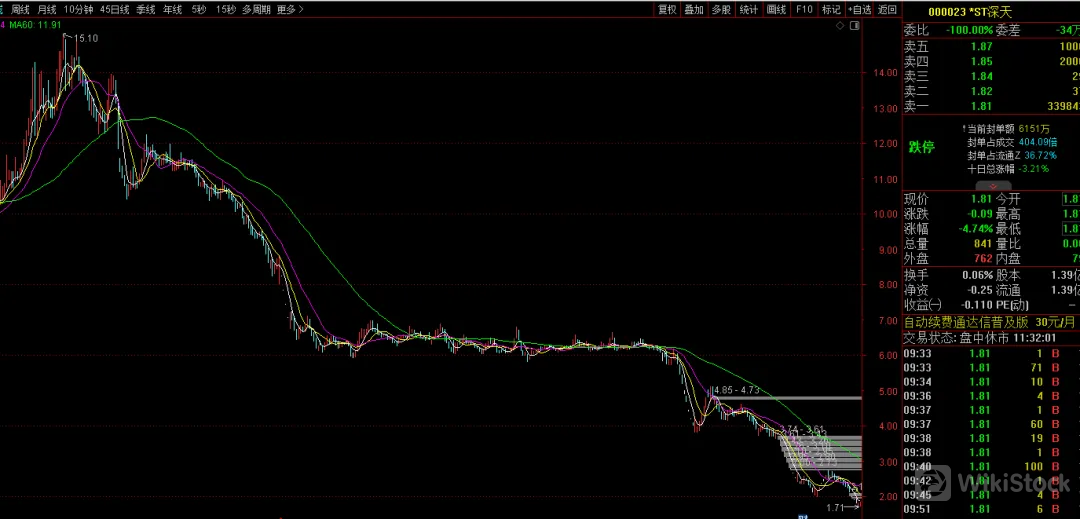Click the 自动续费通达信普及版 subscription link

(x=966, y=322)
